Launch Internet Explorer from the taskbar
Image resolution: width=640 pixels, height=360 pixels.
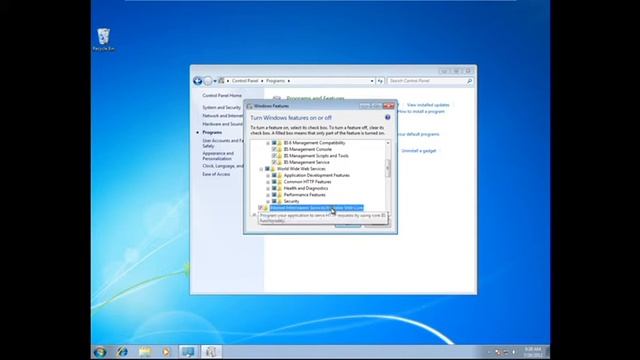pyautogui.click(x=122, y=352)
